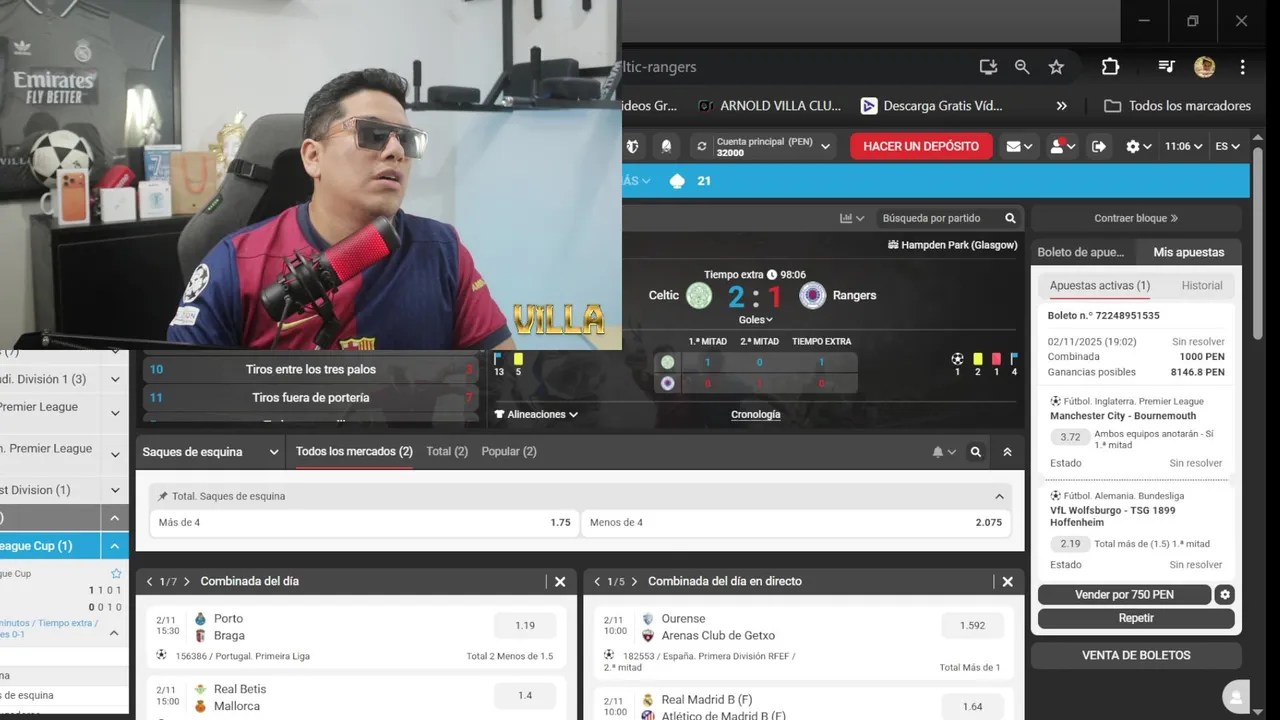Open the 11:06 time dropdown
The height and width of the screenshot is (720, 1280).
tap(1182, 146)
